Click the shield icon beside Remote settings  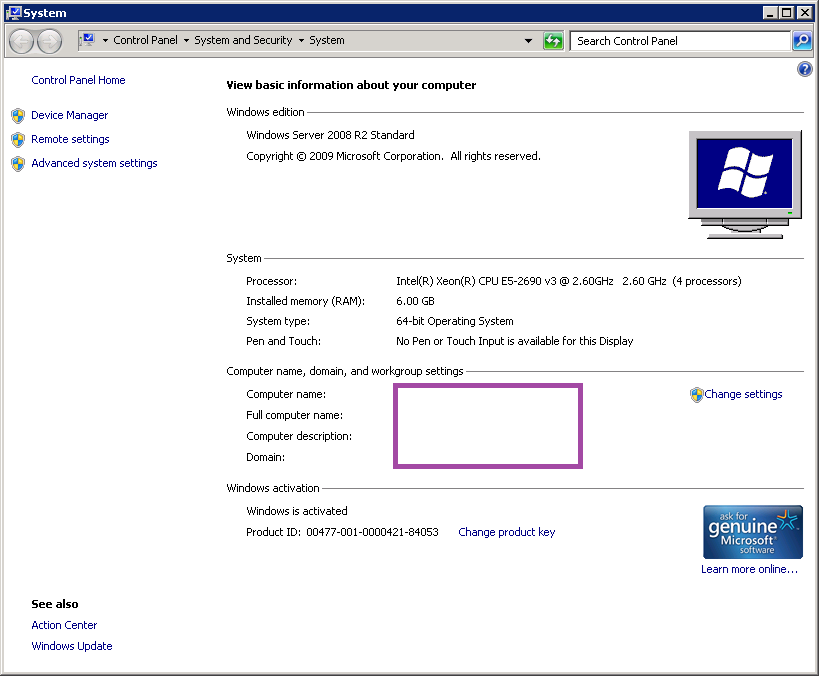pos(18,139)
